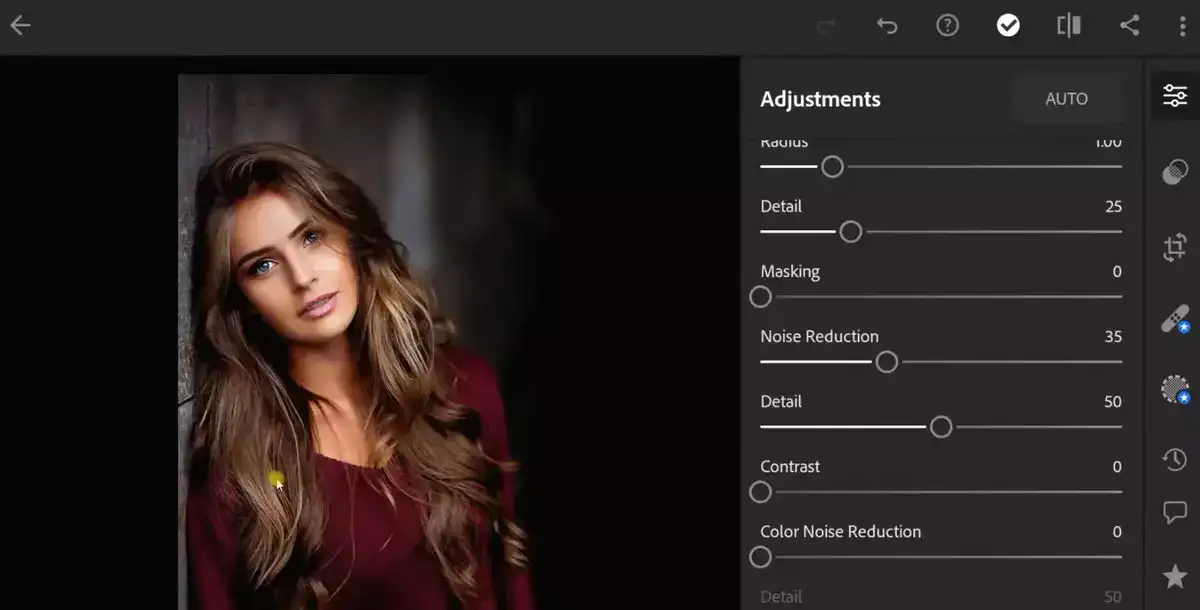The height and width of the screenshot is (610, 1200).
Task: Click the AUTO adjustments button
Action: [1066, 99]
